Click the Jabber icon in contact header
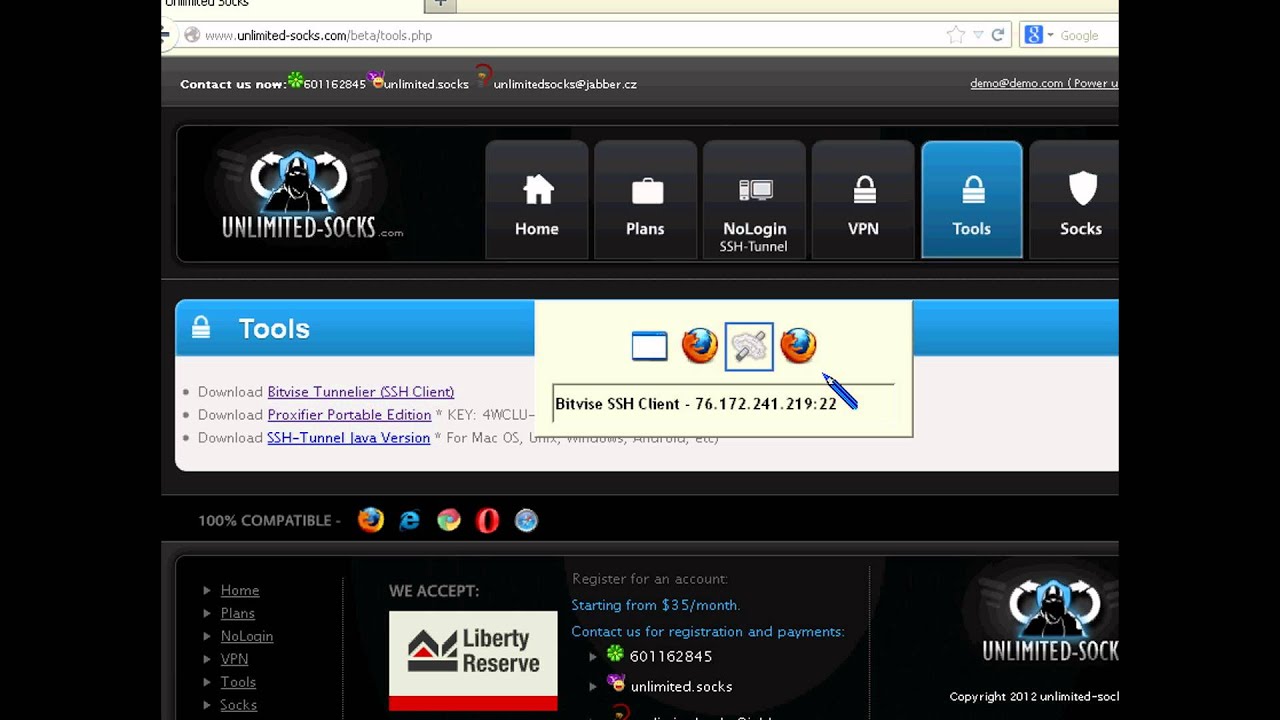This screenshot has height=720, width=1280. click(484, 75)
